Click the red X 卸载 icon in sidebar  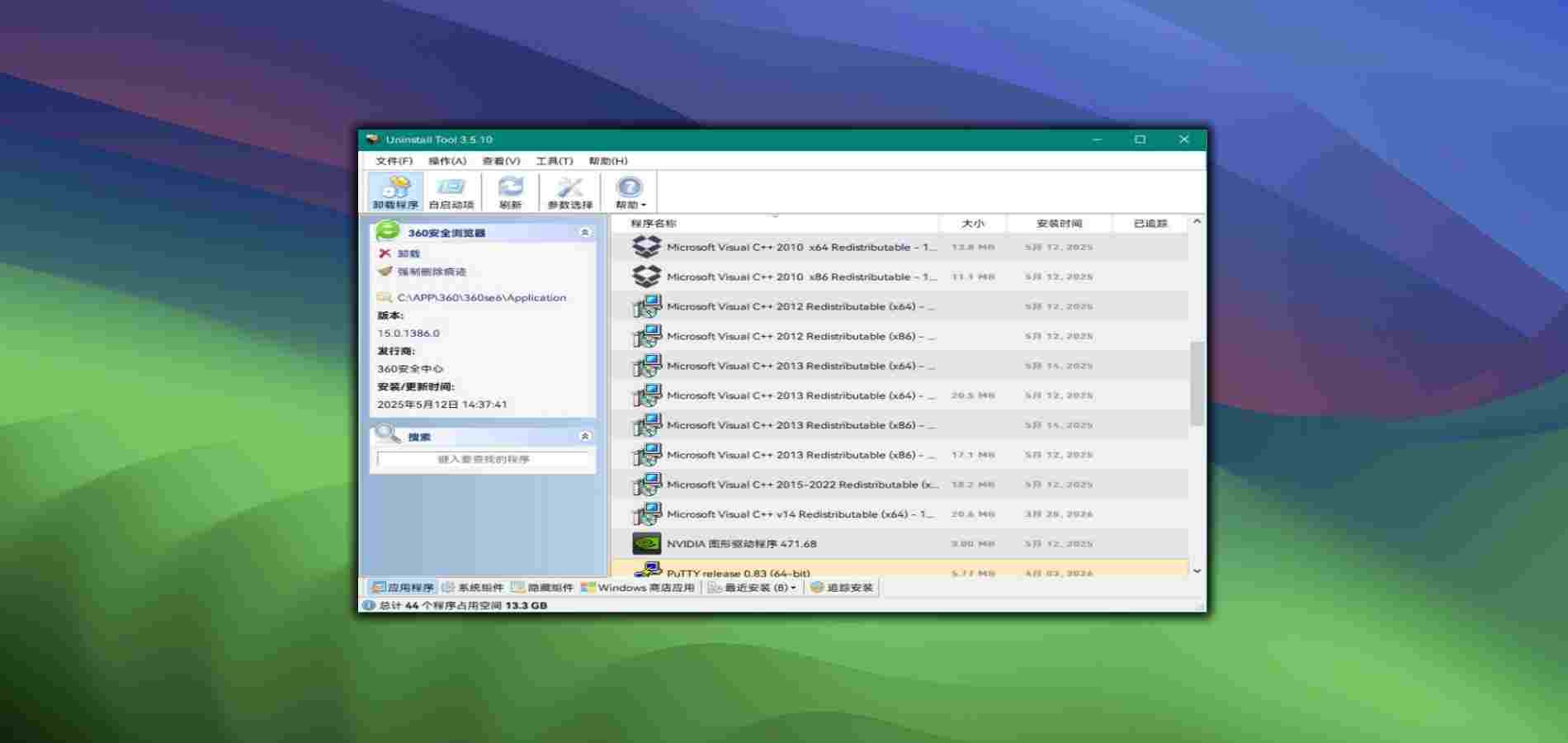(385, 253)
